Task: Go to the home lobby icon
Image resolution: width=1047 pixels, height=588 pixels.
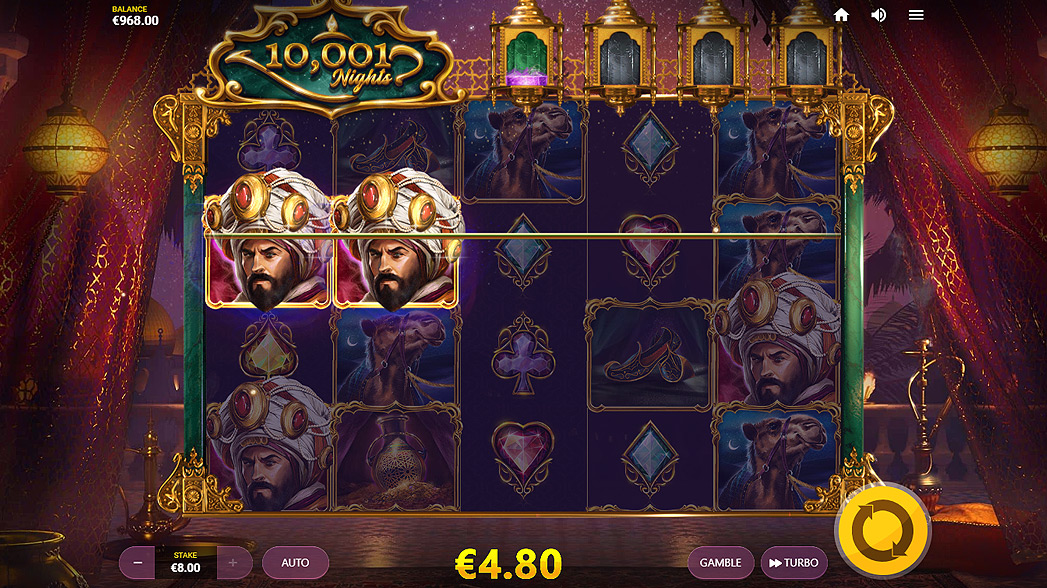Action: (841, 15)
